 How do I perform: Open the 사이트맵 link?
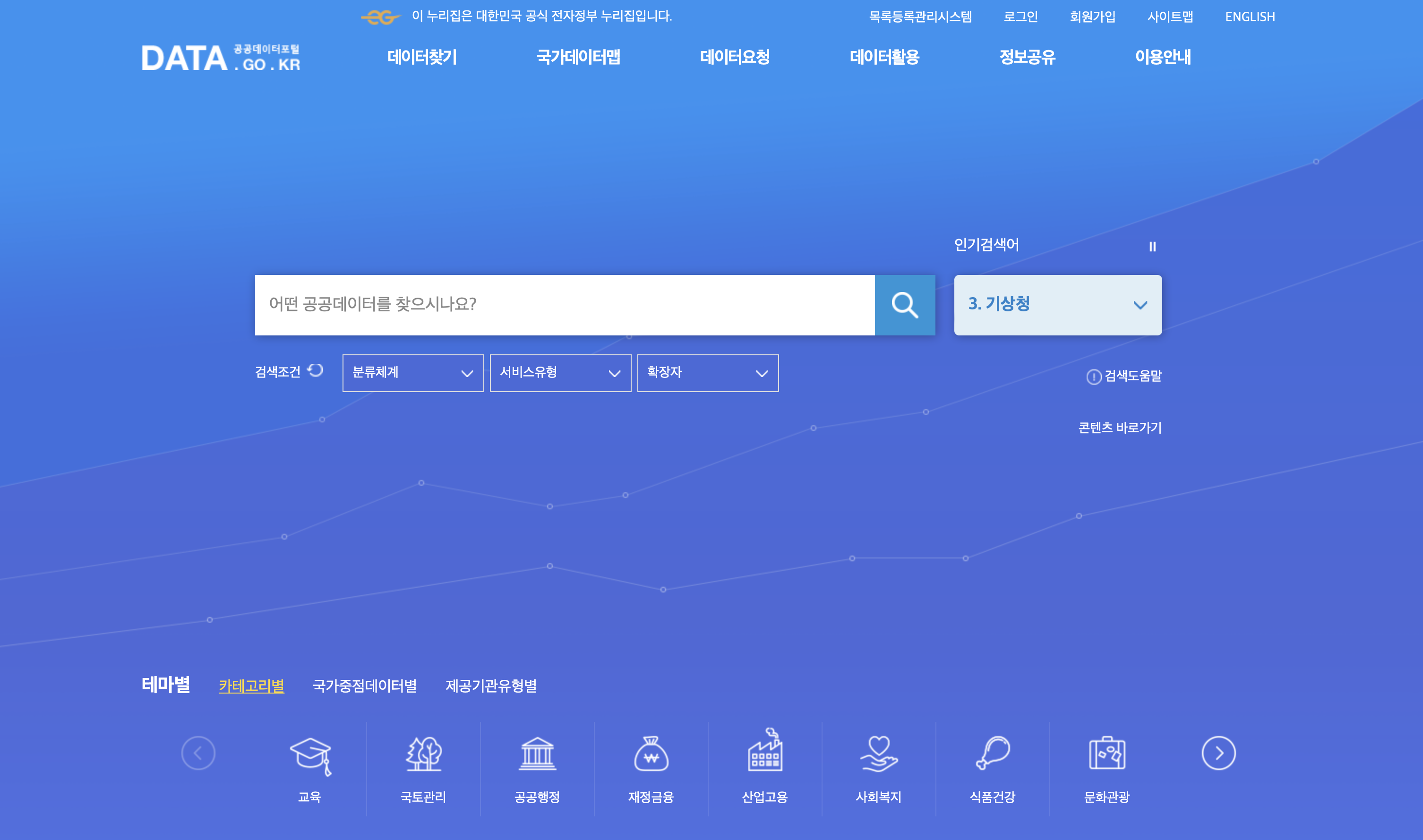coord(1170,17)
